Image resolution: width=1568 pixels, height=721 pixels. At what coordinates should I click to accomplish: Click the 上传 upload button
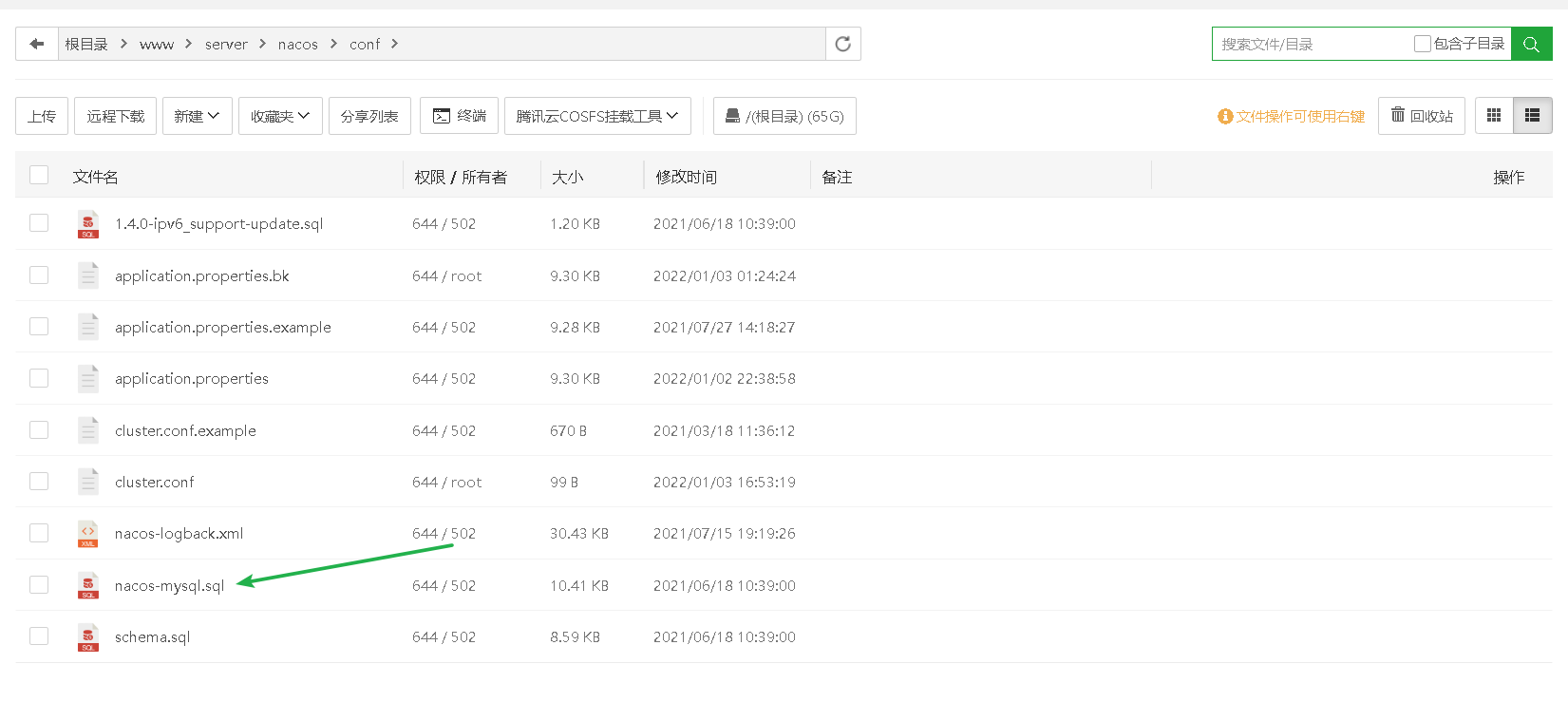(x=42, y=116)
